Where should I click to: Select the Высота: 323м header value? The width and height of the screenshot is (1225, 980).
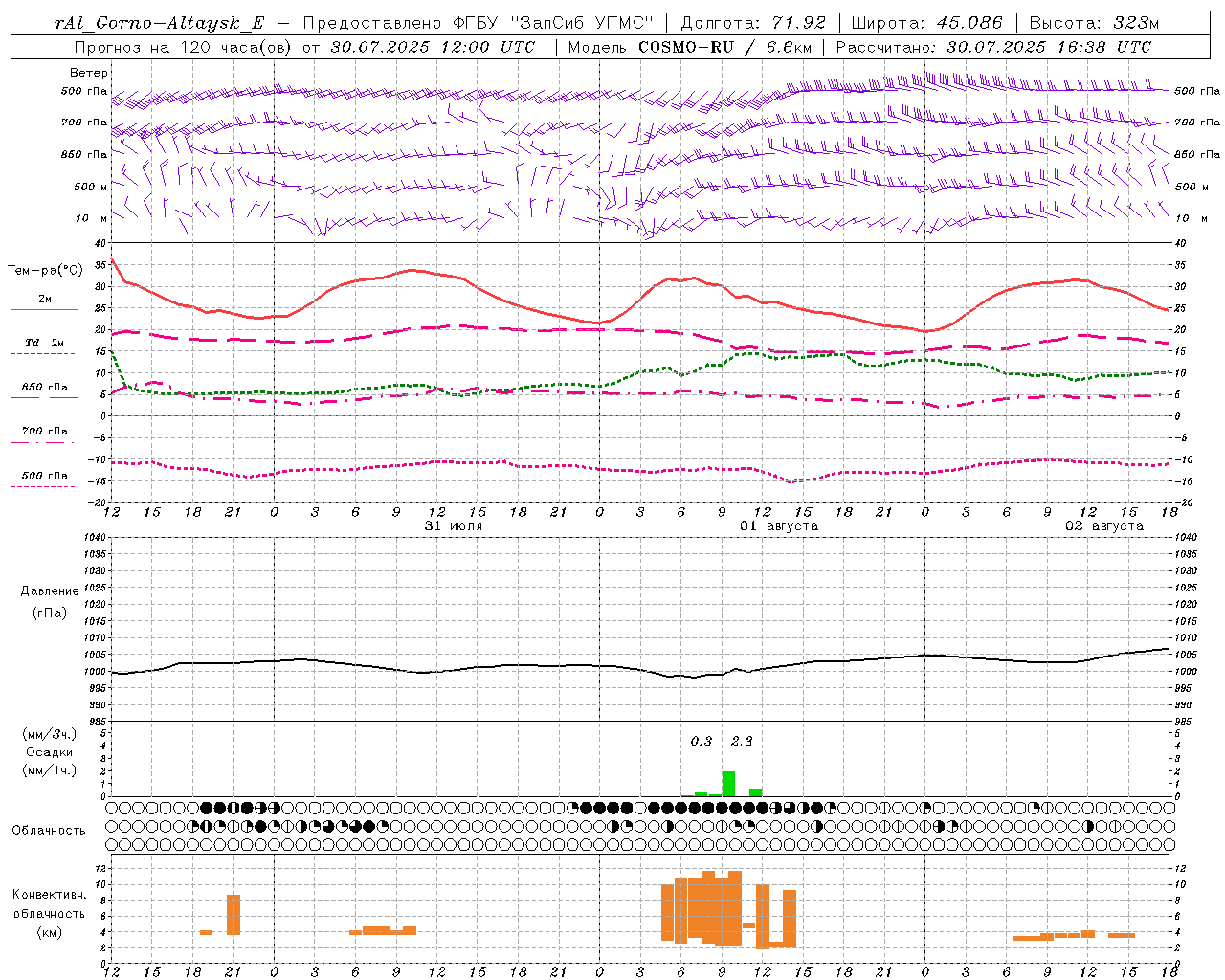[1094, 24]
